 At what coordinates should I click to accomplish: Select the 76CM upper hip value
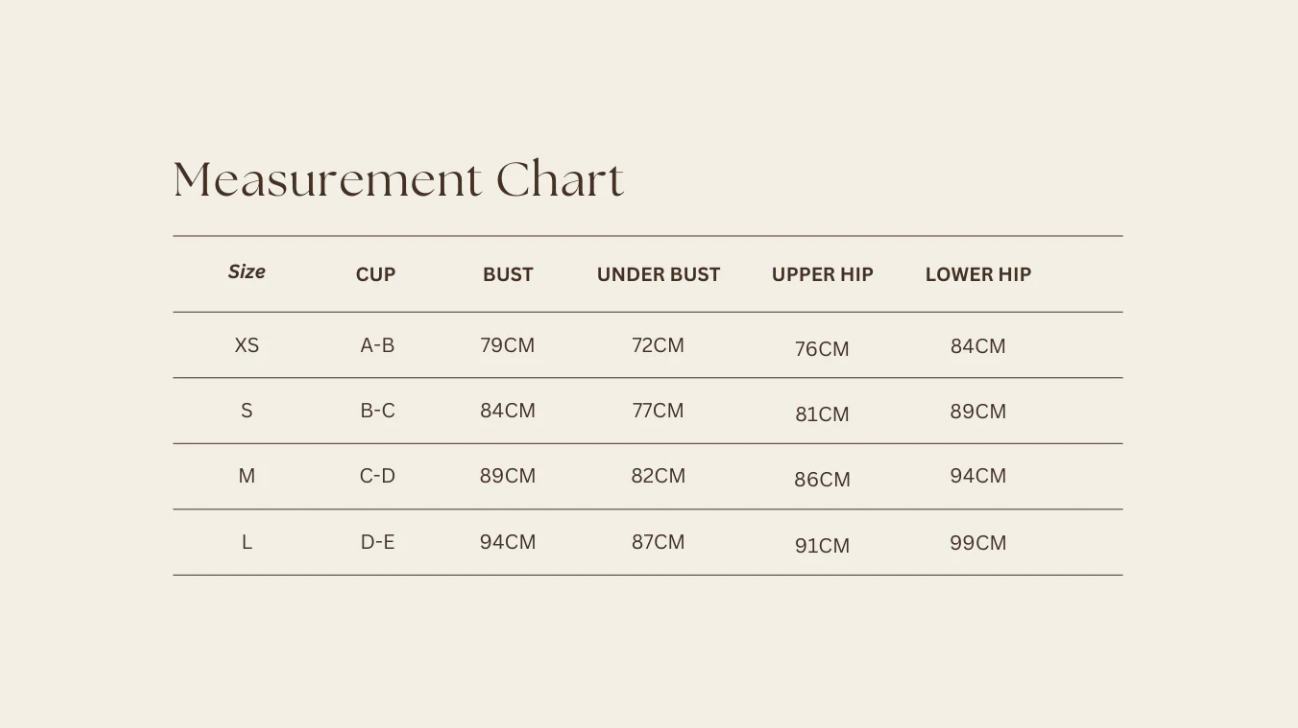[822, 349]
